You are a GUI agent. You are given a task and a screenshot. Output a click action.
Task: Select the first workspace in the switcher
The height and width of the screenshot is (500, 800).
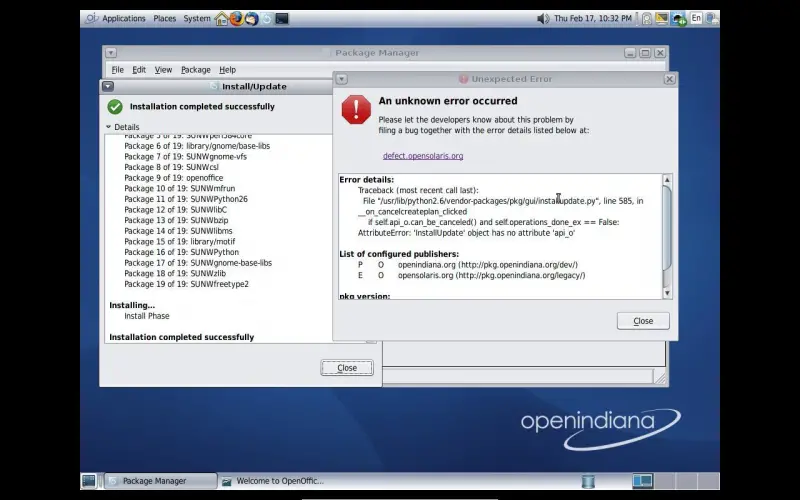(x=642, y=481)
